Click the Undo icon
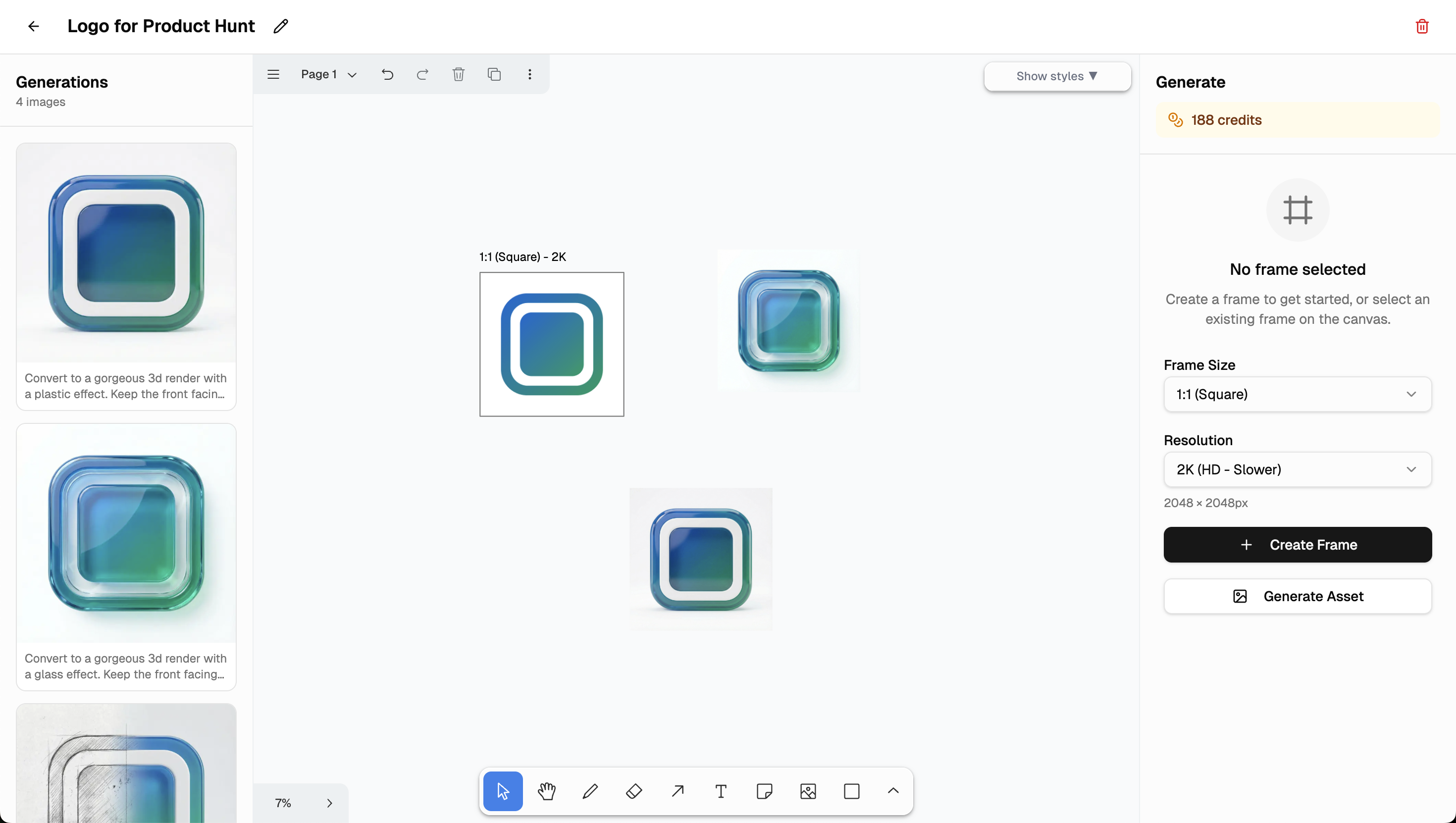 tap(387, 74)
